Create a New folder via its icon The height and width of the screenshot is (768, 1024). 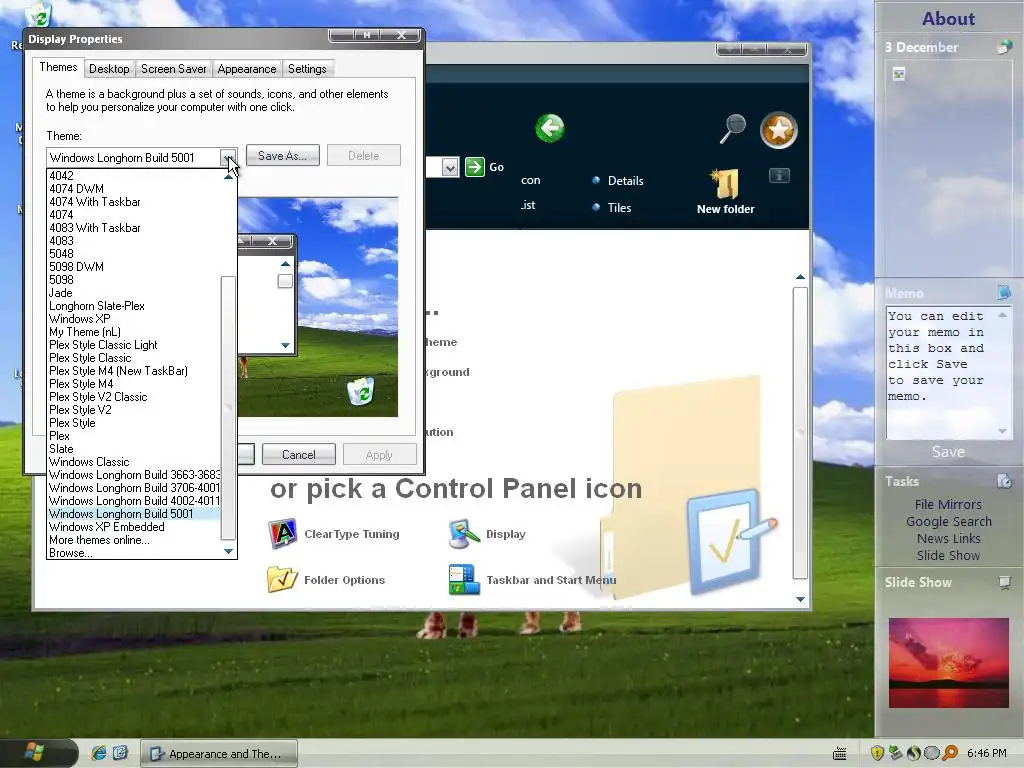(x=726, y=185)
